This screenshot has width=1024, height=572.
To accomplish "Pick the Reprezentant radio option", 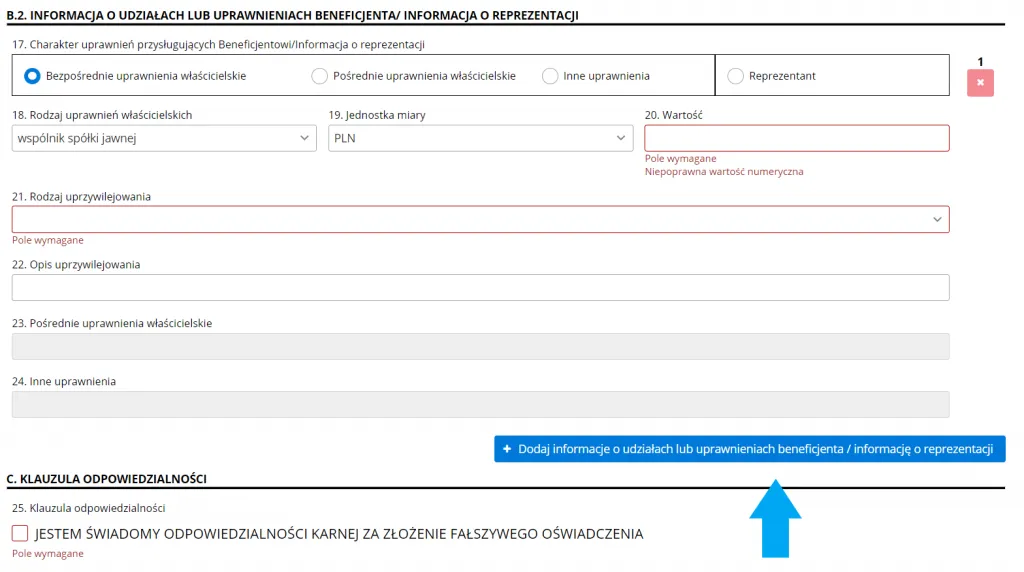I will pyautogui.click(x=736, y=76).
